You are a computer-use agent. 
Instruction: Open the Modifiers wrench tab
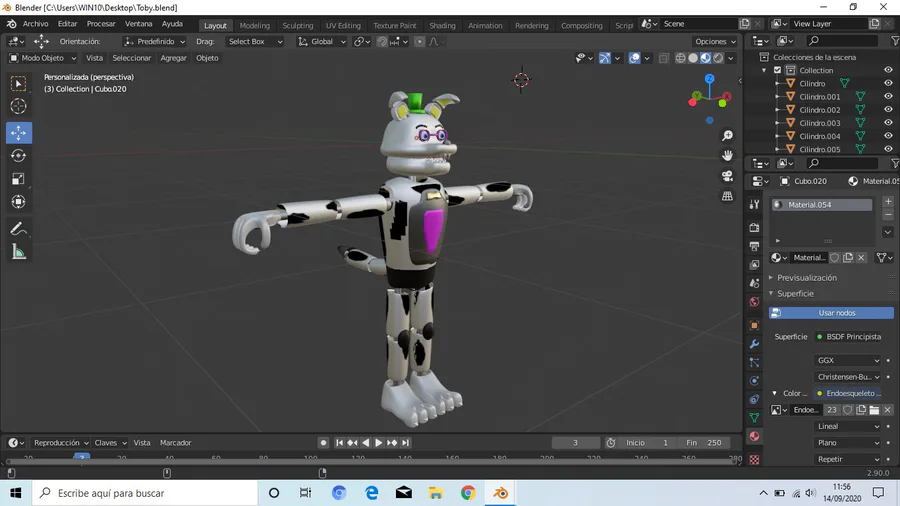tap(754, 344)
